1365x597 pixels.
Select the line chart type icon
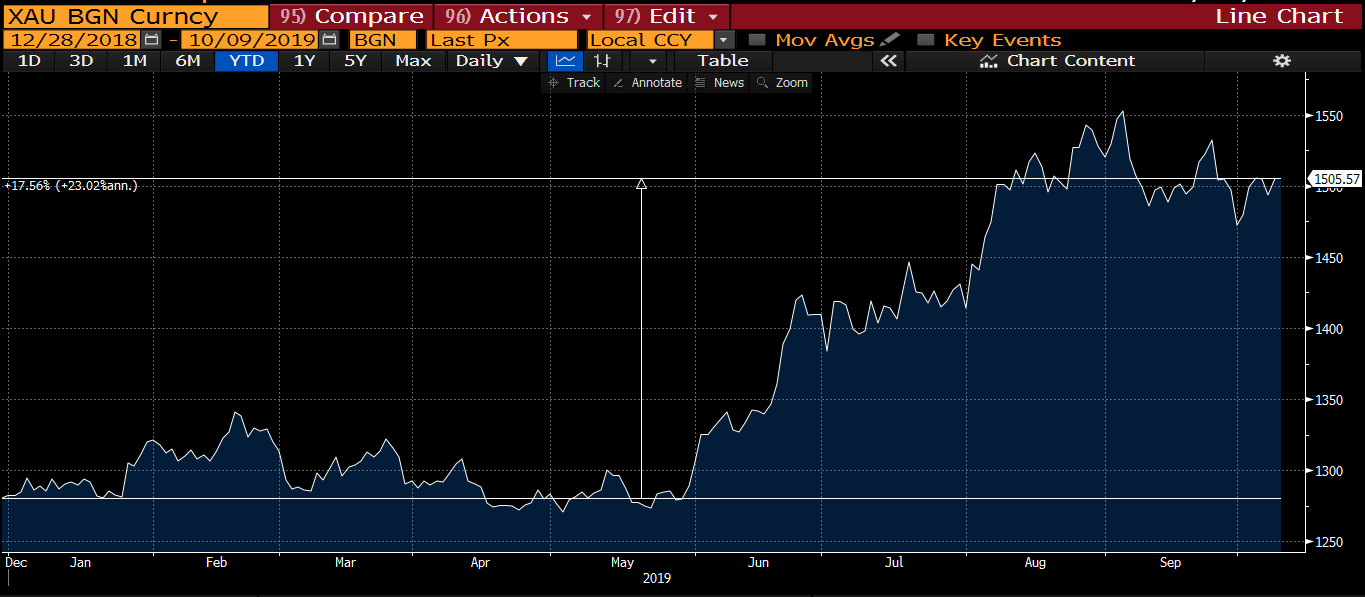(x=565, y=61)
